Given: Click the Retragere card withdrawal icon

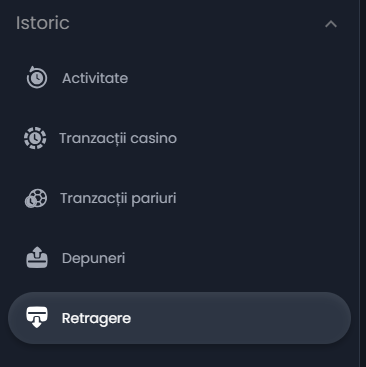Looking at the screenshot, I should click(x=37, y=318).
